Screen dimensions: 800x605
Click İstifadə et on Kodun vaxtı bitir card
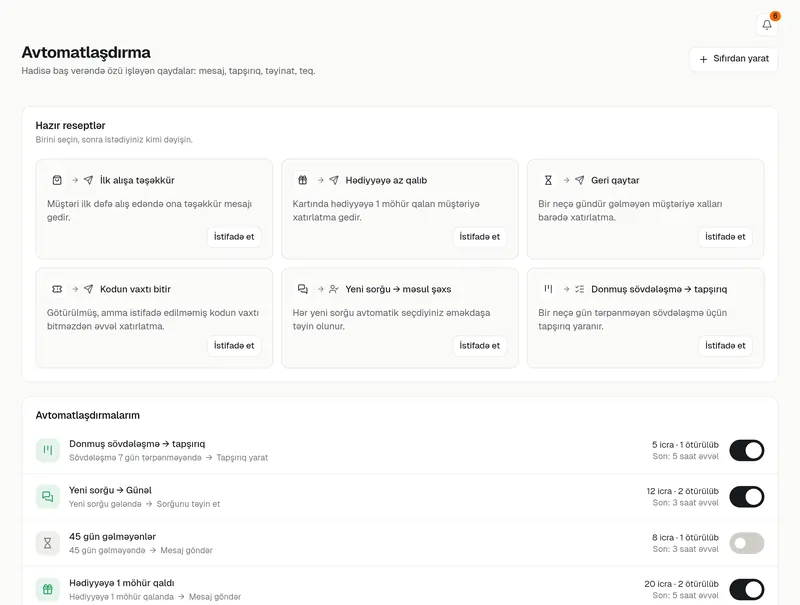(234, 346)
